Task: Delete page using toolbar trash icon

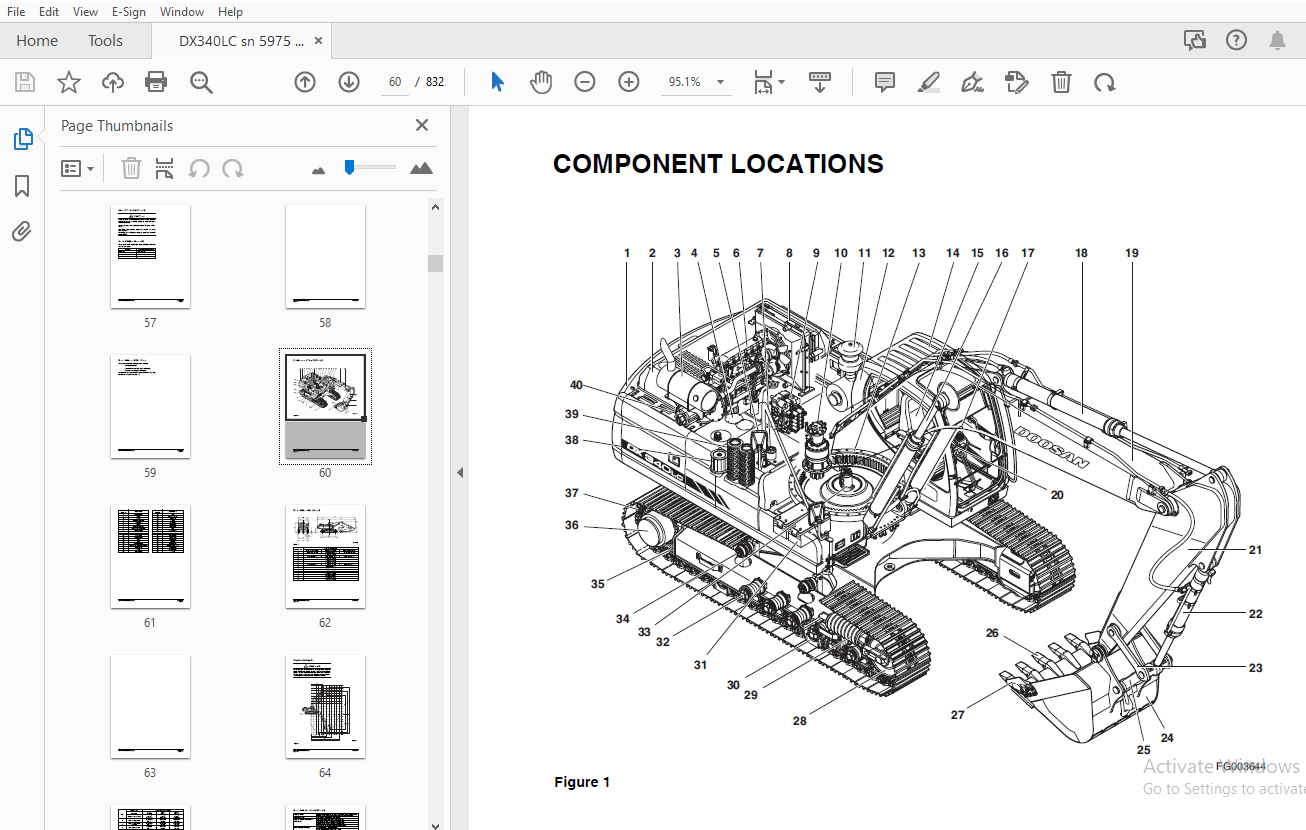Action: point(1061,82)
